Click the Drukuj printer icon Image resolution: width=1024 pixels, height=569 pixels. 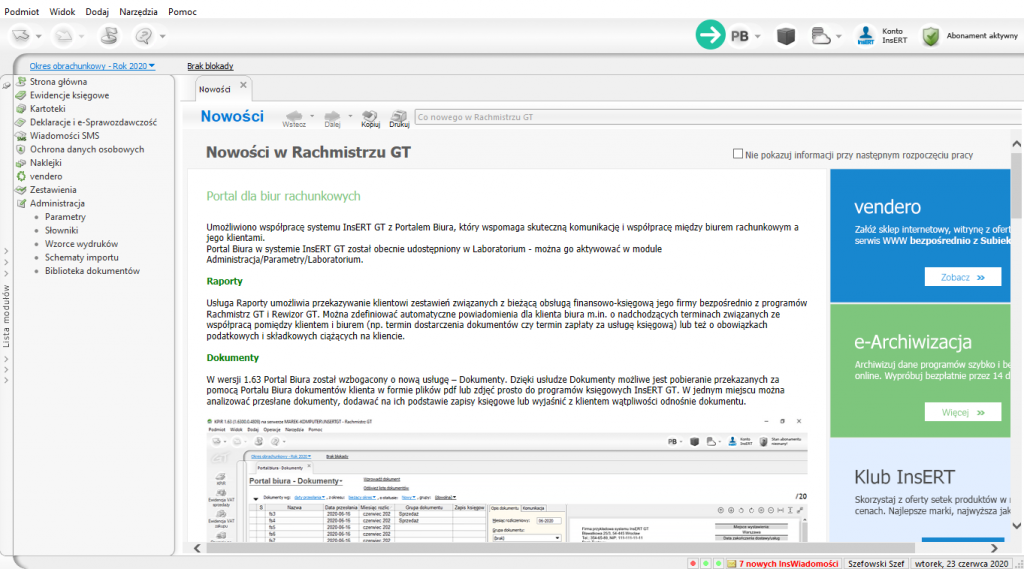[399, 118]
